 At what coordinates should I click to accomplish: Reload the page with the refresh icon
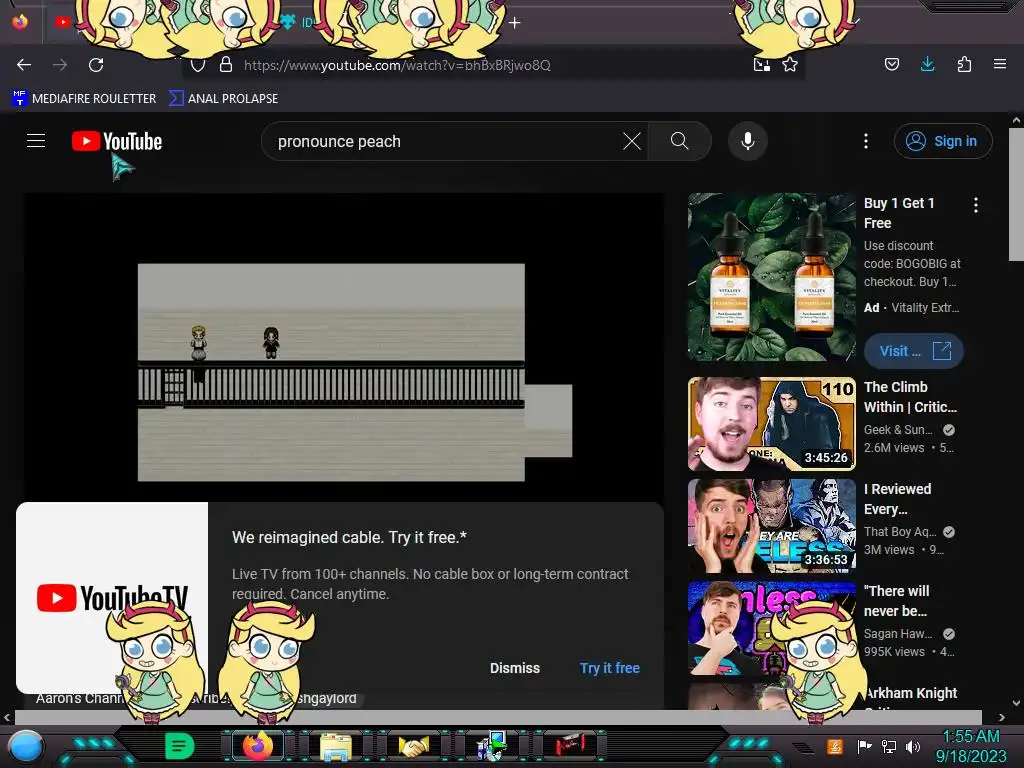tap(96, 65)
